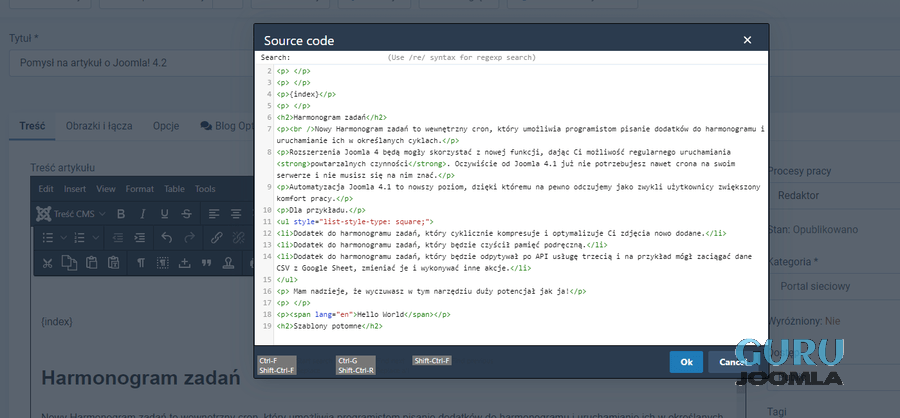
Task: Open the Kategoria Portal sieciowy dropdown
Action: 833,287
